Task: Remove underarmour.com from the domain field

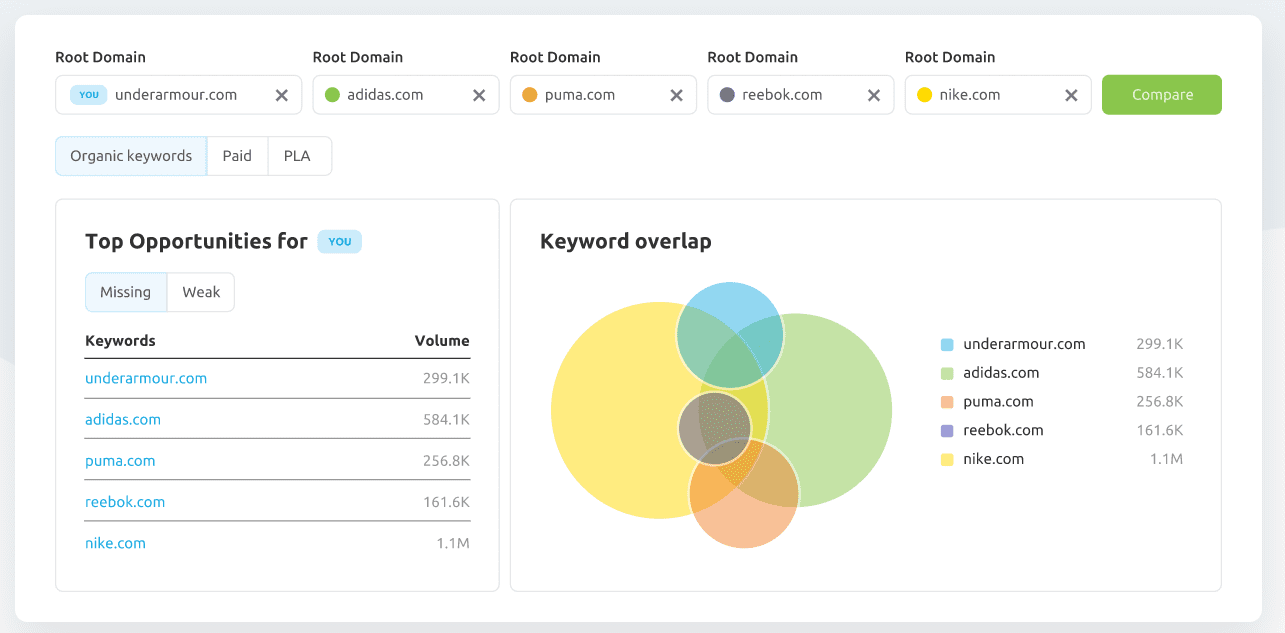Action: [282, 95]
